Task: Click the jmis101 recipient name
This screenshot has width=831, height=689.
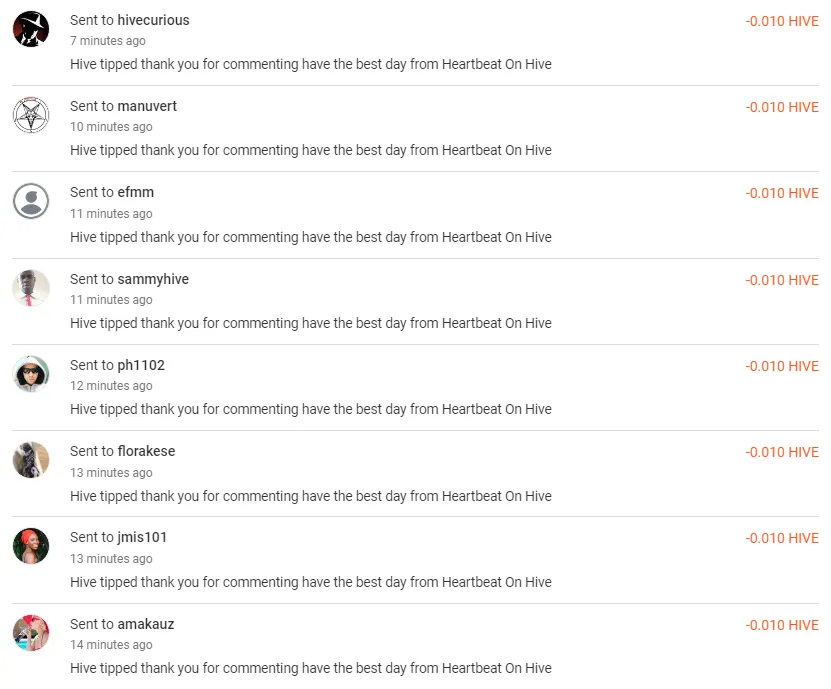Action: coord(142,537)
